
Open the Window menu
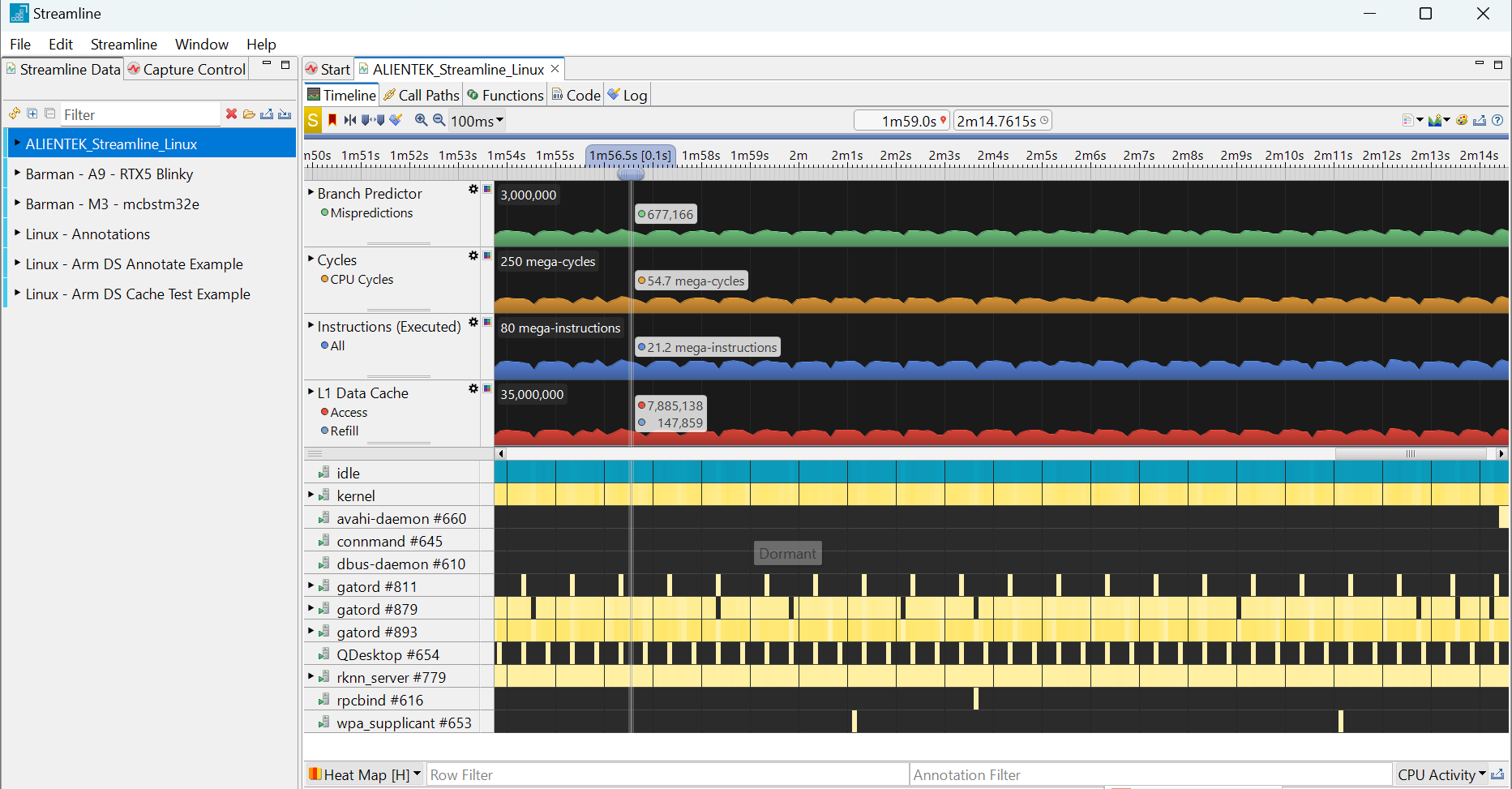(x=201, y=44)
